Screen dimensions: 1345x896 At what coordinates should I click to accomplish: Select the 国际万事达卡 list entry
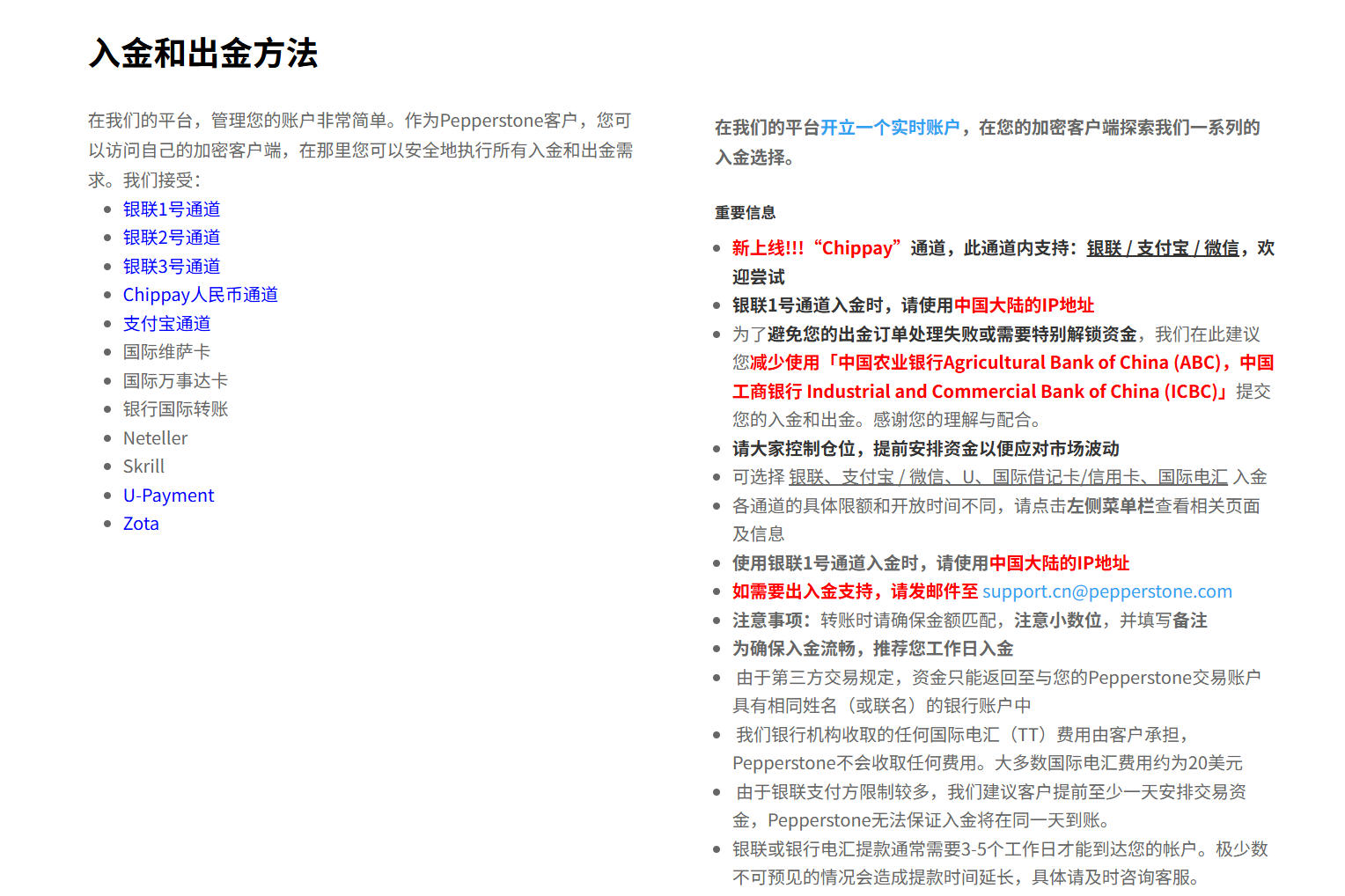click(x=175, y=381)
